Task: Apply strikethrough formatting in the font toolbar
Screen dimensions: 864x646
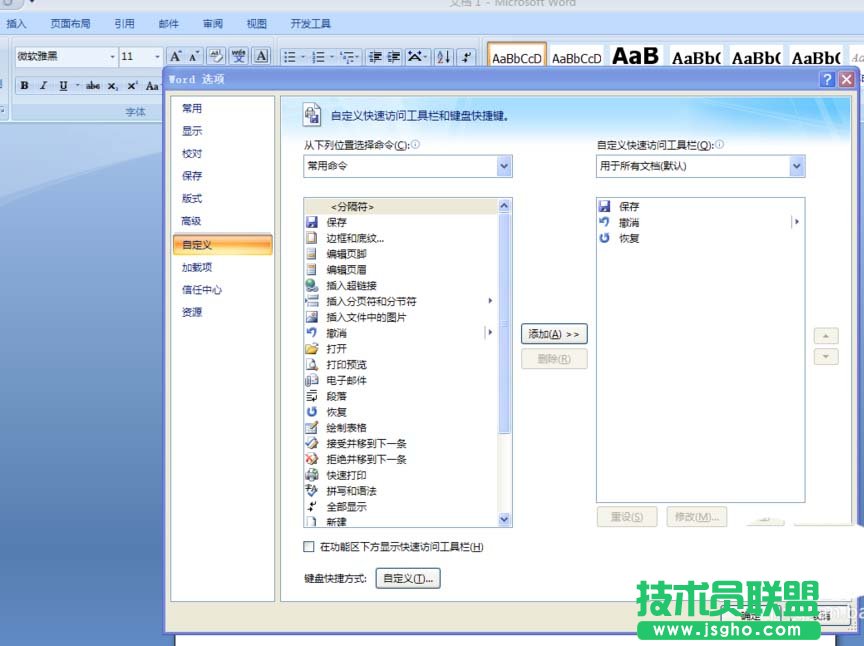Action: coord(94,86)
